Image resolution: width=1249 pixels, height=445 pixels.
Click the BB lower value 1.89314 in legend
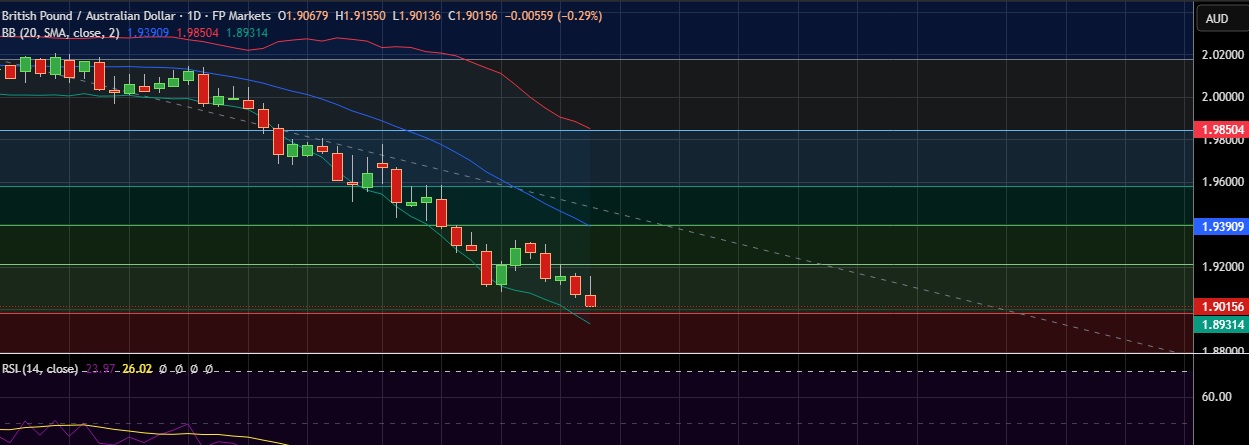point(246,32)
